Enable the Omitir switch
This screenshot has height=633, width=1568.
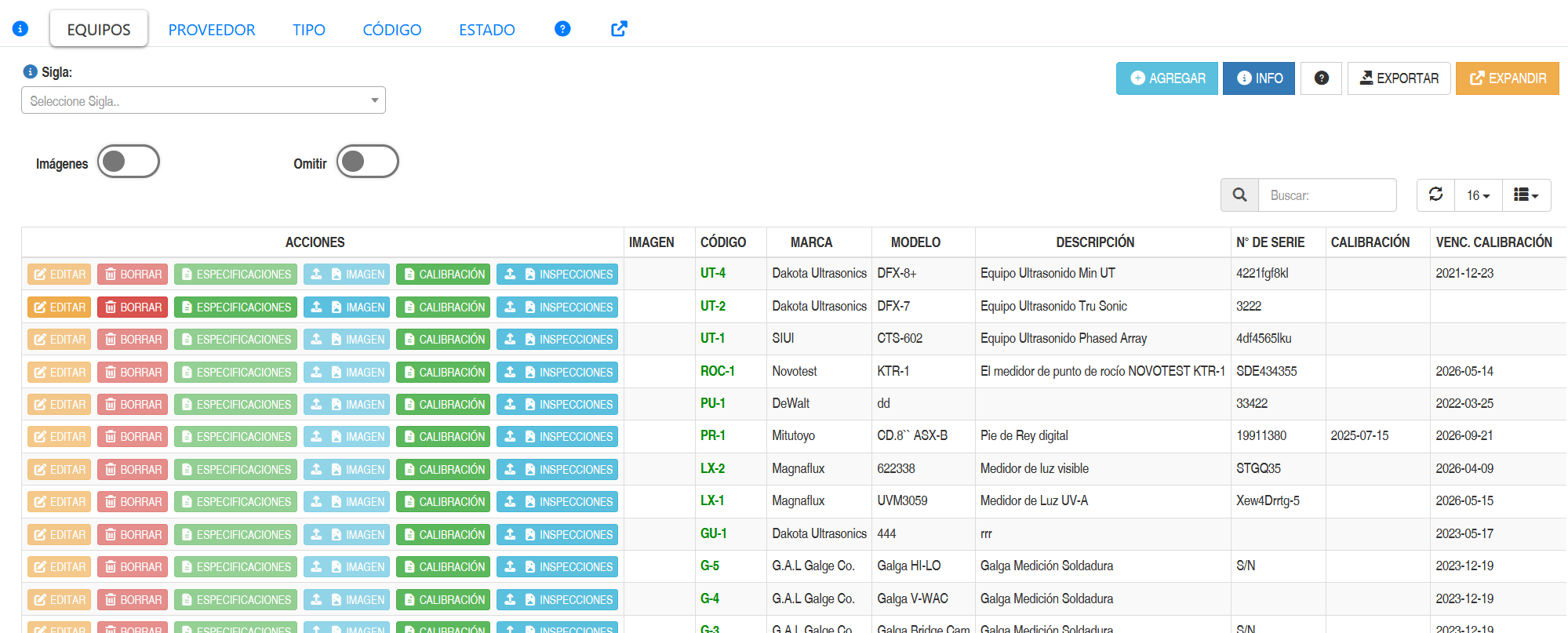click(x=368, y=162)
